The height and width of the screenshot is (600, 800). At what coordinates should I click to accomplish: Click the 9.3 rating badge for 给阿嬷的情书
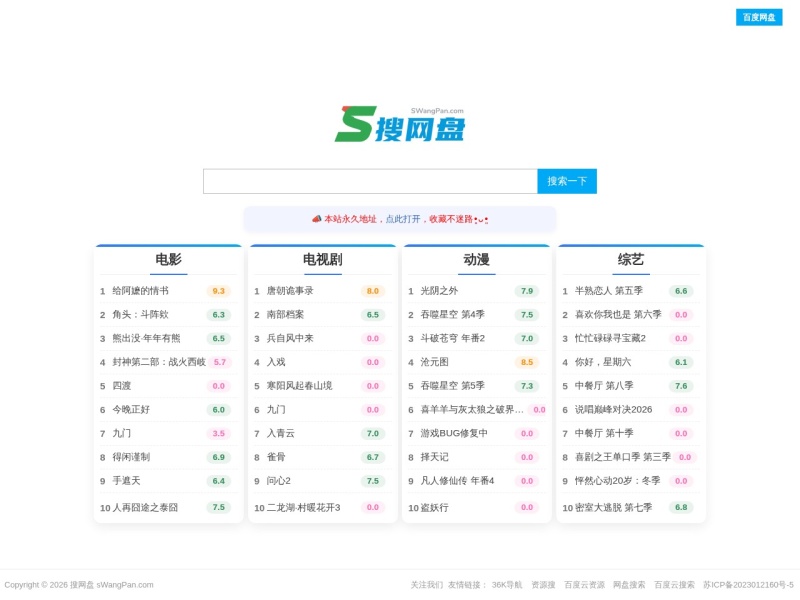click(x=218, y=291)
